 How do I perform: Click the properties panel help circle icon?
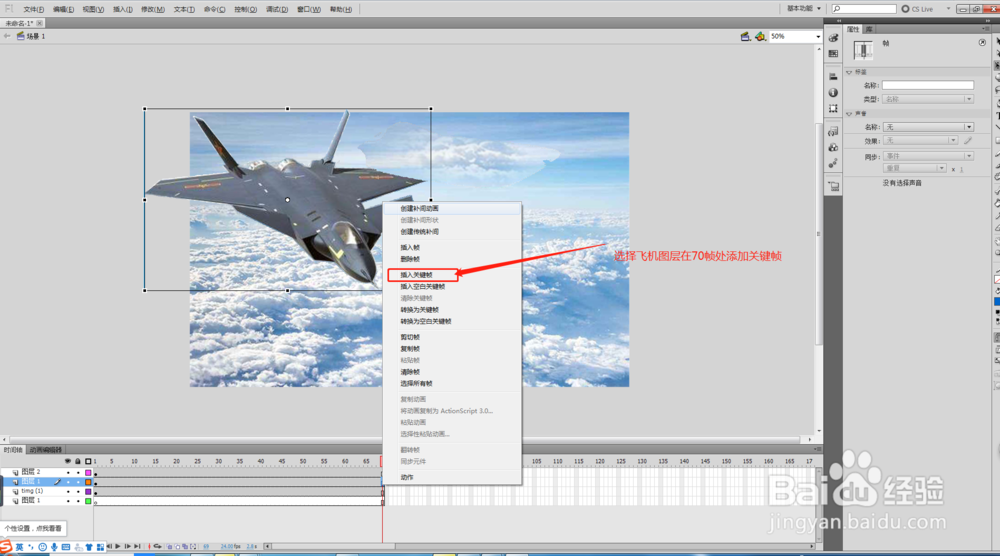coord(982,43)
